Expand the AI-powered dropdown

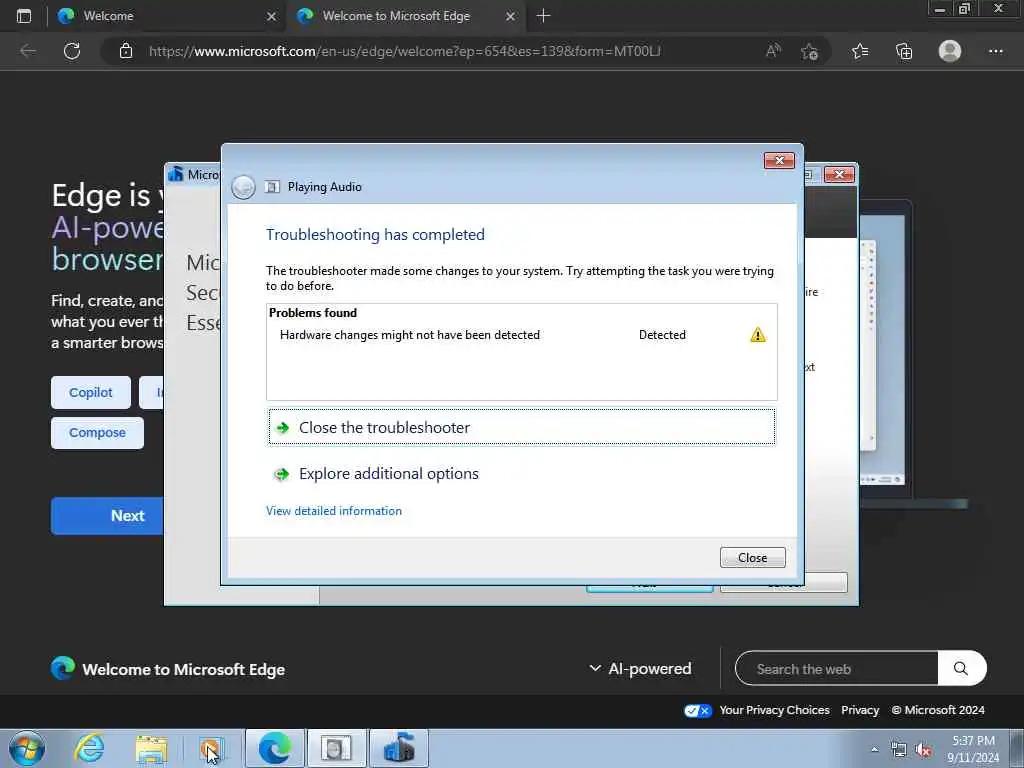640,669
